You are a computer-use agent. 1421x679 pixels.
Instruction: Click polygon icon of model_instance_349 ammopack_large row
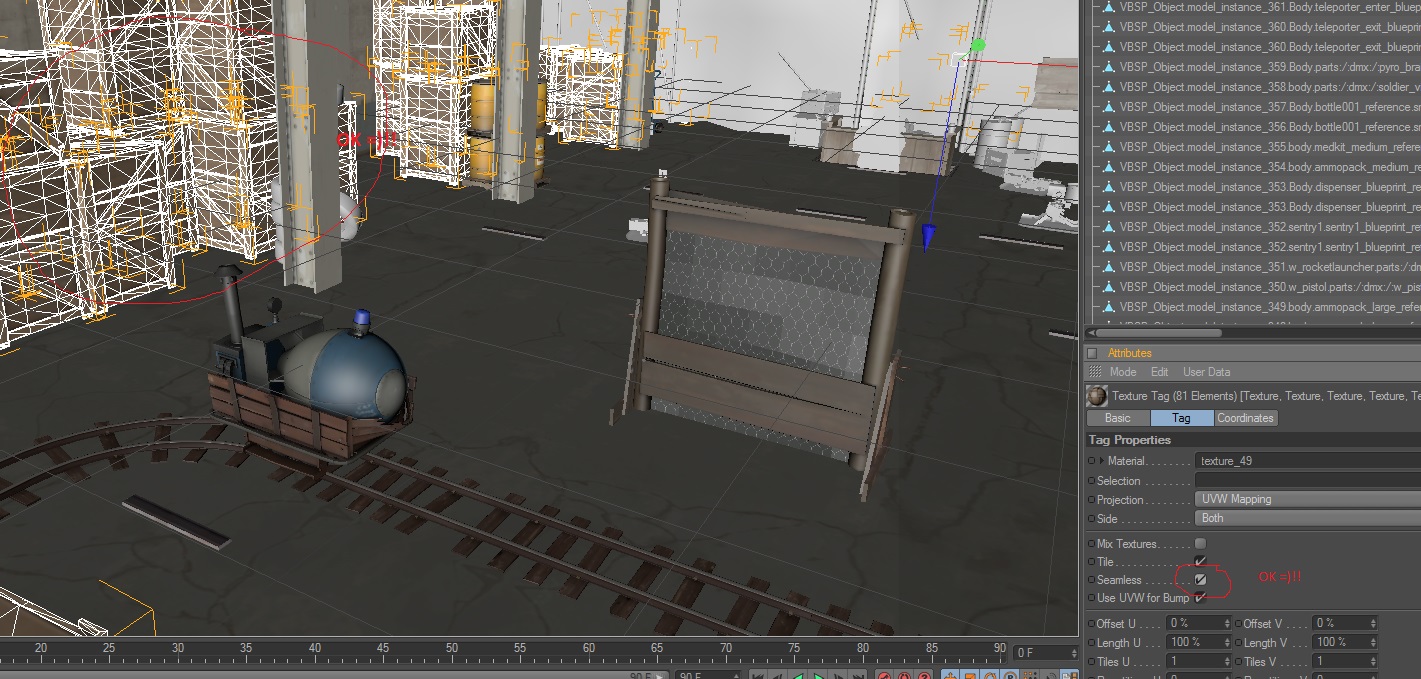[1108, 307]
